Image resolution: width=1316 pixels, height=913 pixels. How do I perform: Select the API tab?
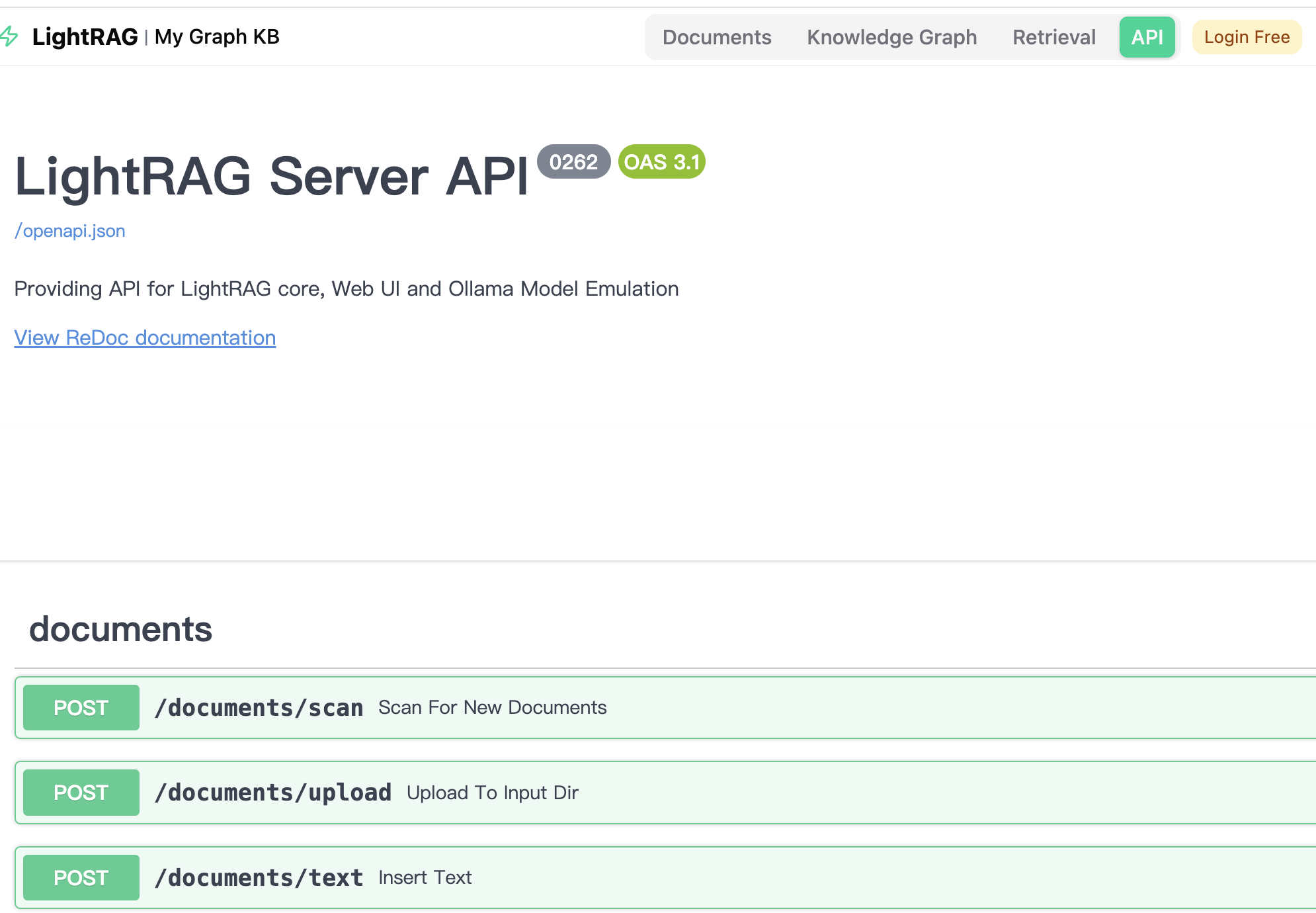[1147, 37]
